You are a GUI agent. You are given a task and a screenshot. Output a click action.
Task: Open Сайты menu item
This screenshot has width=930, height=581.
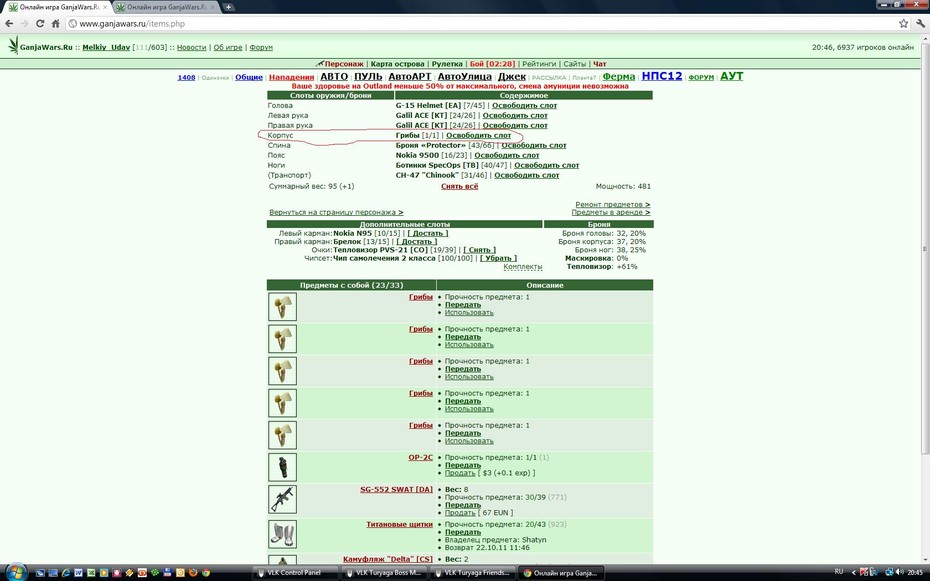(x=574, y=63)
